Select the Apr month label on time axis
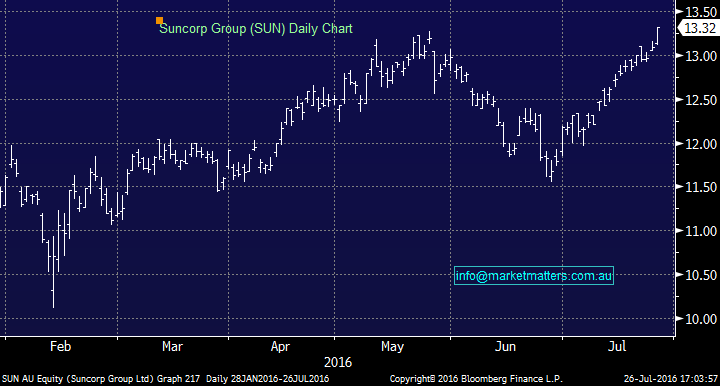This screenshot has height=386, width=720. [x=280, y=347]
